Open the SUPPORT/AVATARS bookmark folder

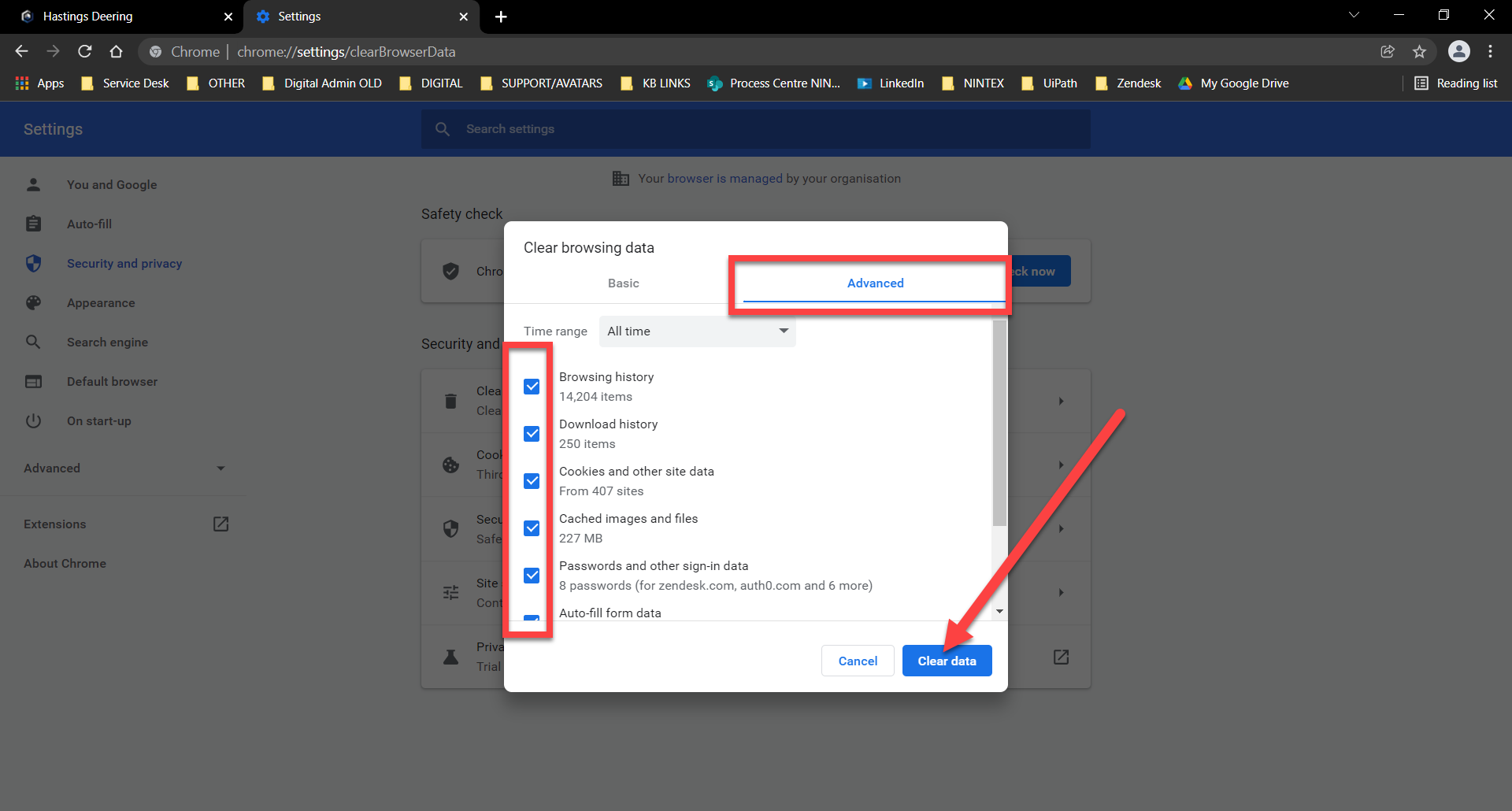[x=542, y=83]
